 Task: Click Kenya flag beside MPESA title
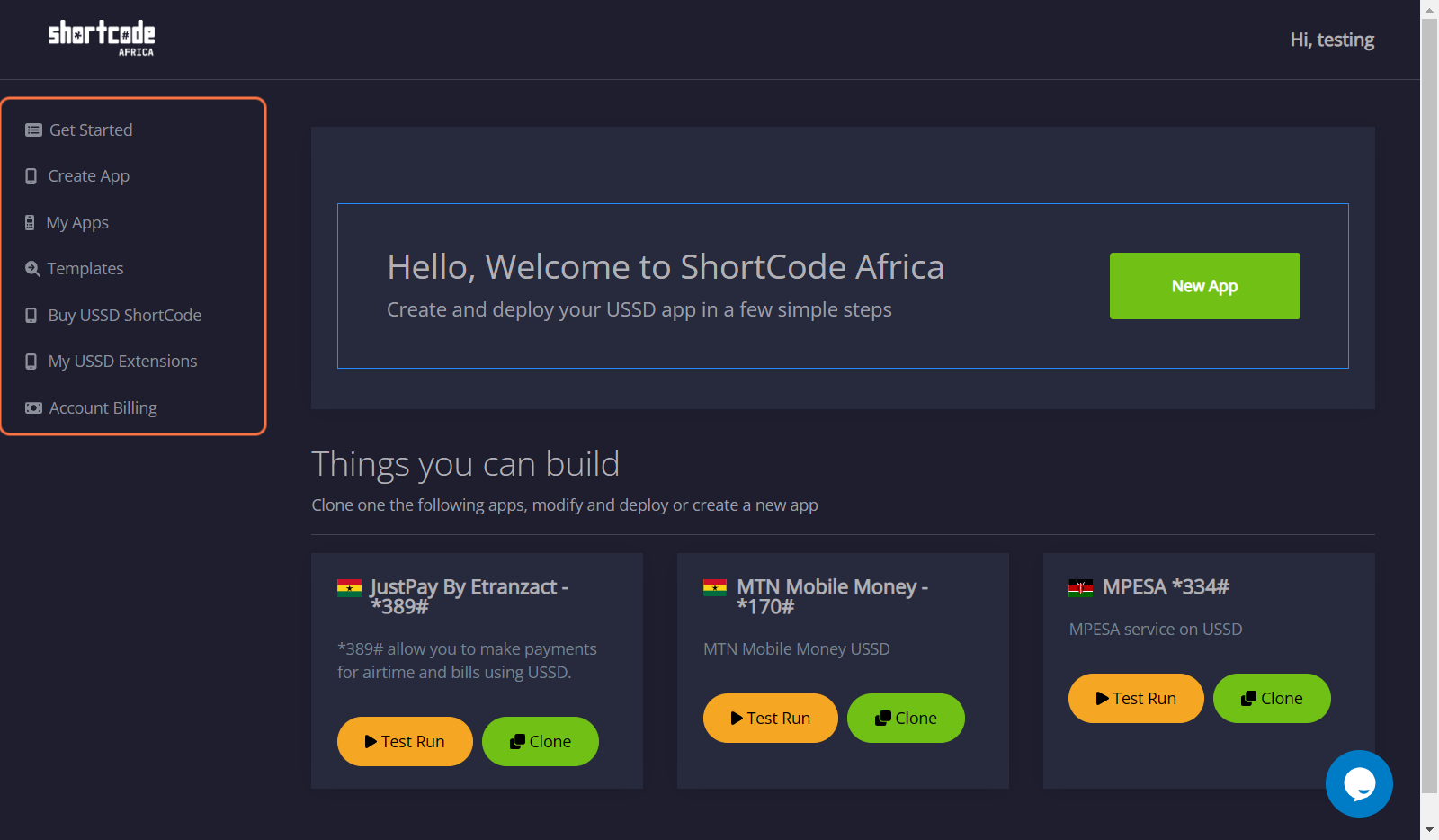1080,588
